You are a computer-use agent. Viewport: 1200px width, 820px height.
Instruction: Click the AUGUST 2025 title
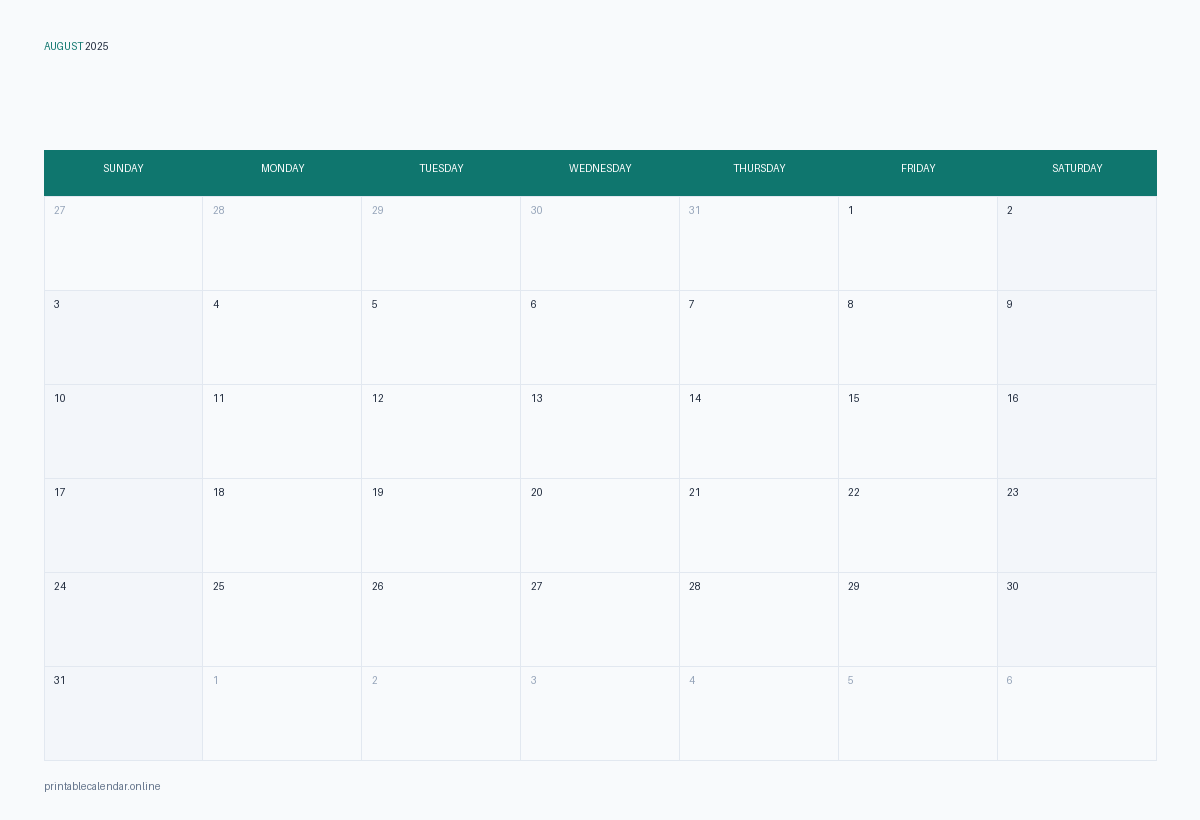[76, 46]
